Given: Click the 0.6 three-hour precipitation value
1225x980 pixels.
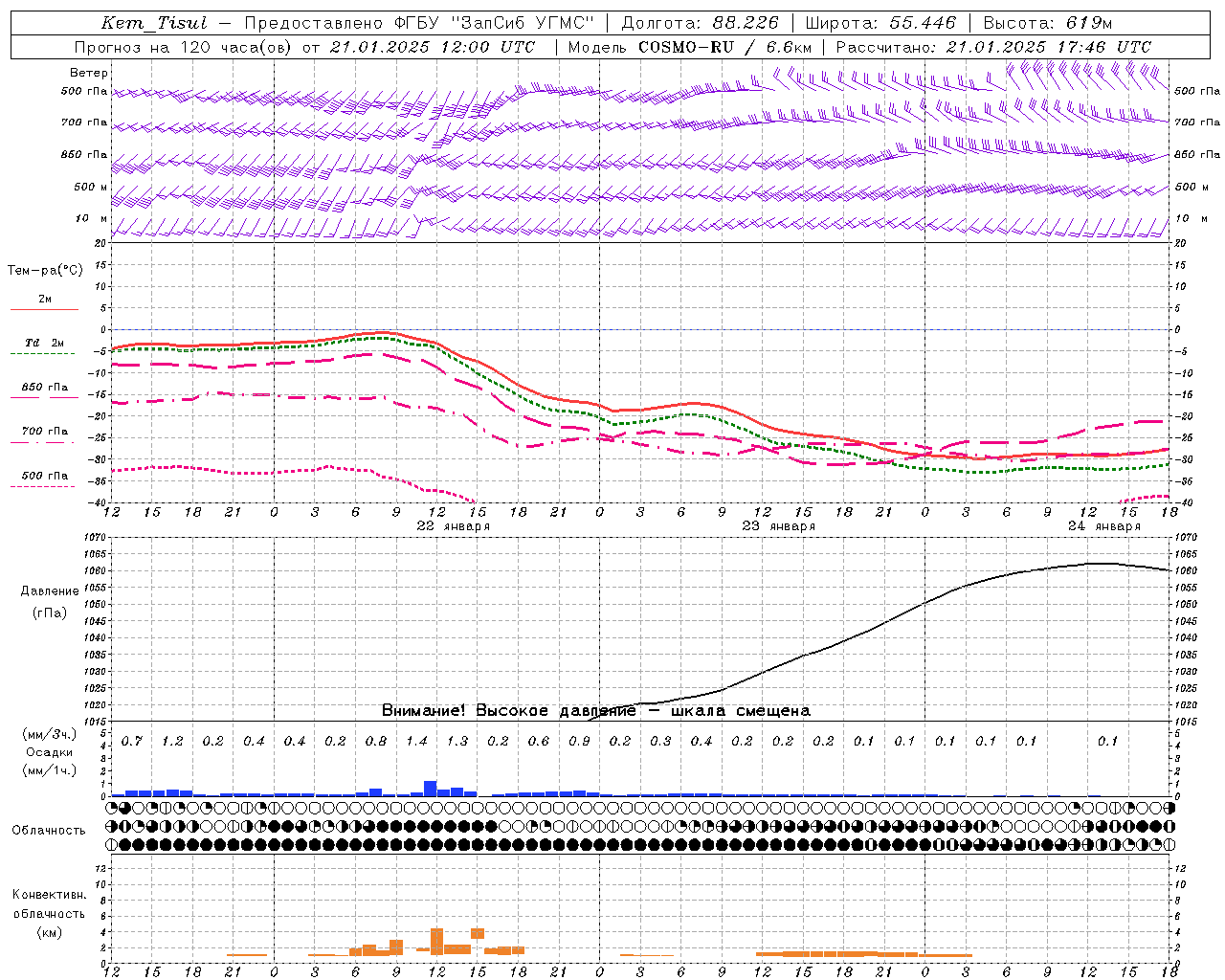Looking at the screenshot, I should click(539, 742).
